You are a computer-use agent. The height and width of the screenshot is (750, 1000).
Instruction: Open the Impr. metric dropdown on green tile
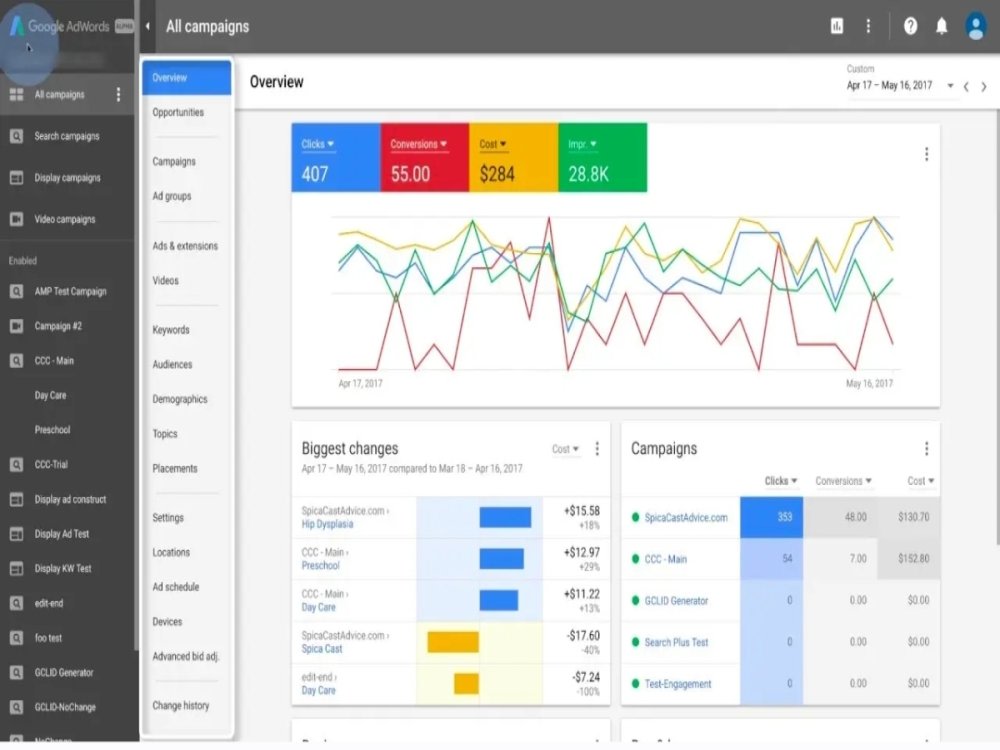(x=582, y=144)
